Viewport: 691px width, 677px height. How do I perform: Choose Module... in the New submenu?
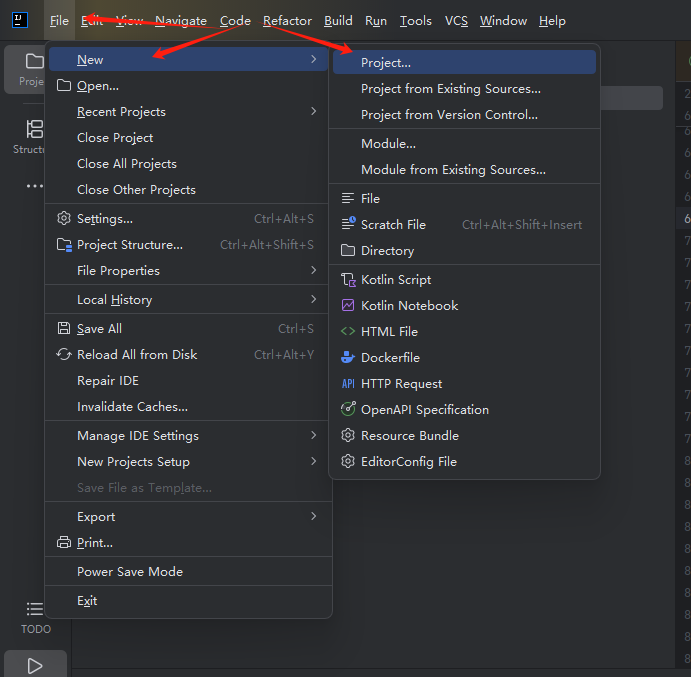pos(464,143)
